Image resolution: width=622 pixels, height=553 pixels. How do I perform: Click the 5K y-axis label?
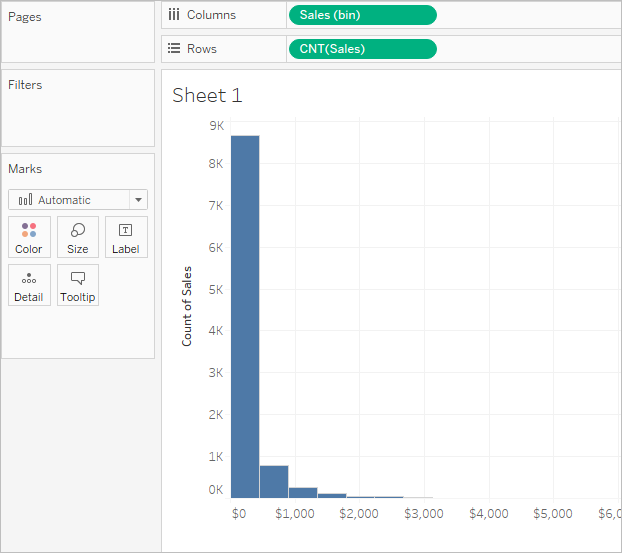click(216, 290)
